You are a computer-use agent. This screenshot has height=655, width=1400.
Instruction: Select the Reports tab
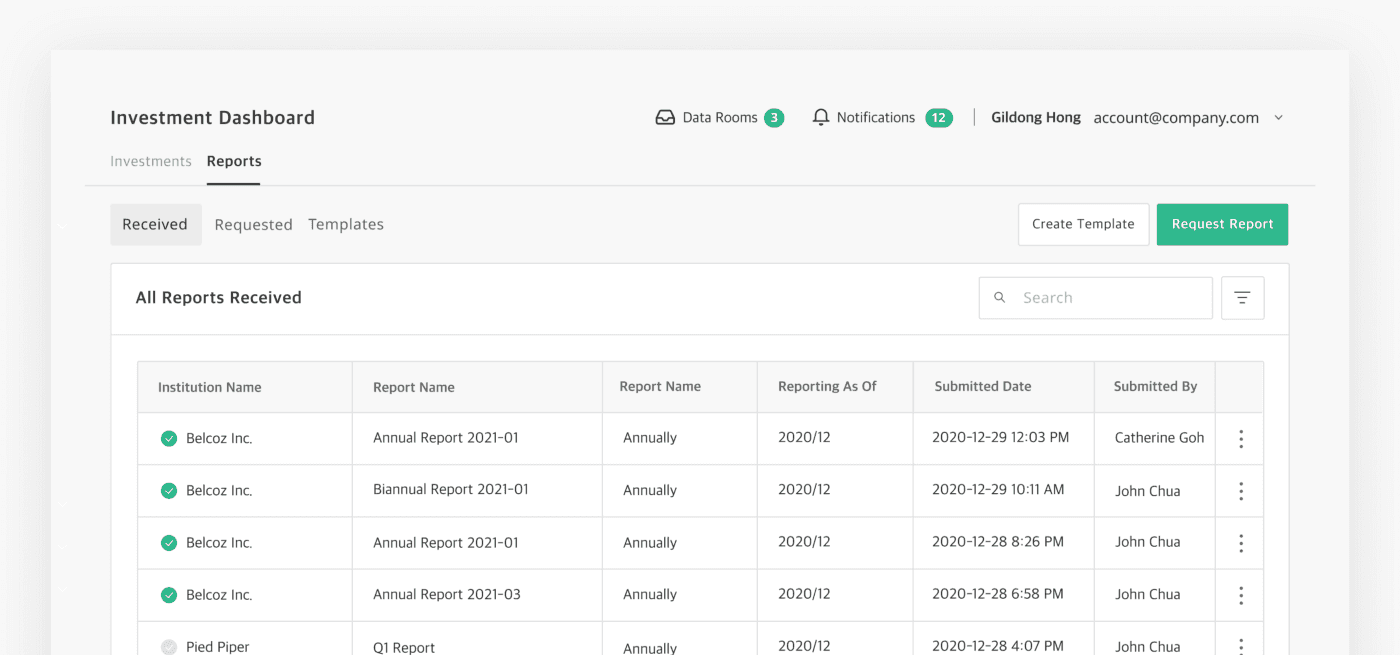[234, 161]
